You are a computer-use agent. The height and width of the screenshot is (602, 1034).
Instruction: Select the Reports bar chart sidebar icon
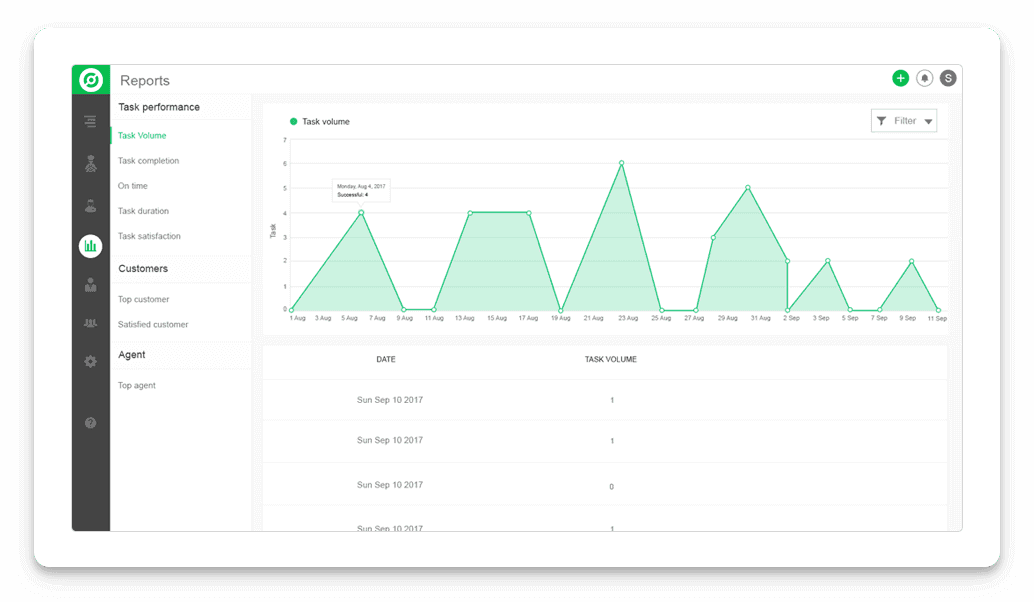point(91,245)
